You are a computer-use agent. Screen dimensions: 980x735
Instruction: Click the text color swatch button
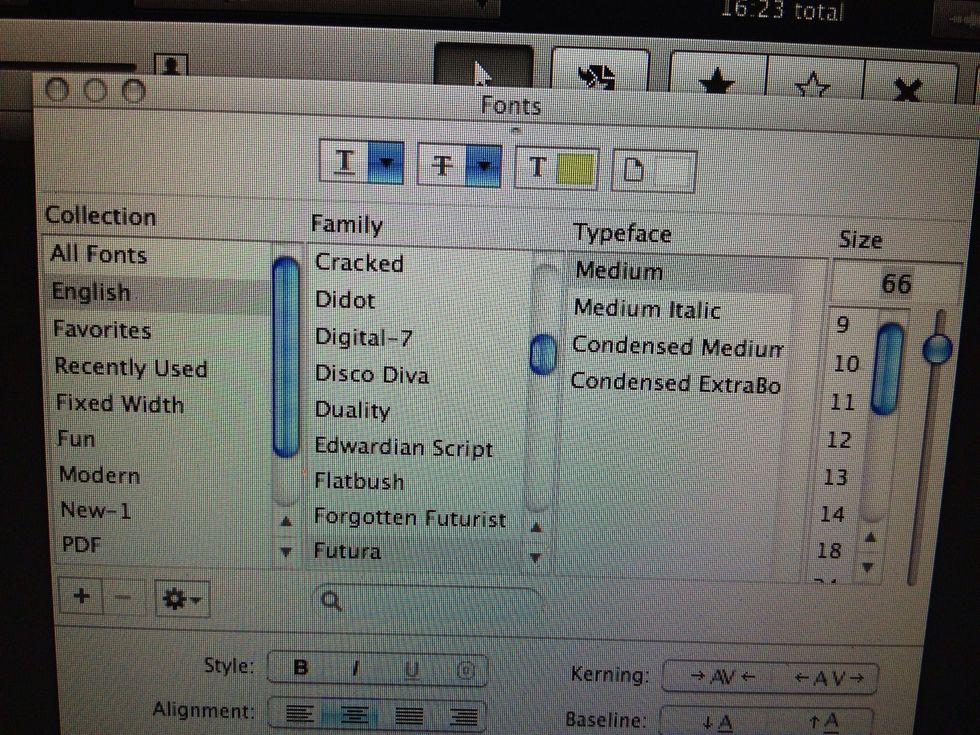coord(556,168)
